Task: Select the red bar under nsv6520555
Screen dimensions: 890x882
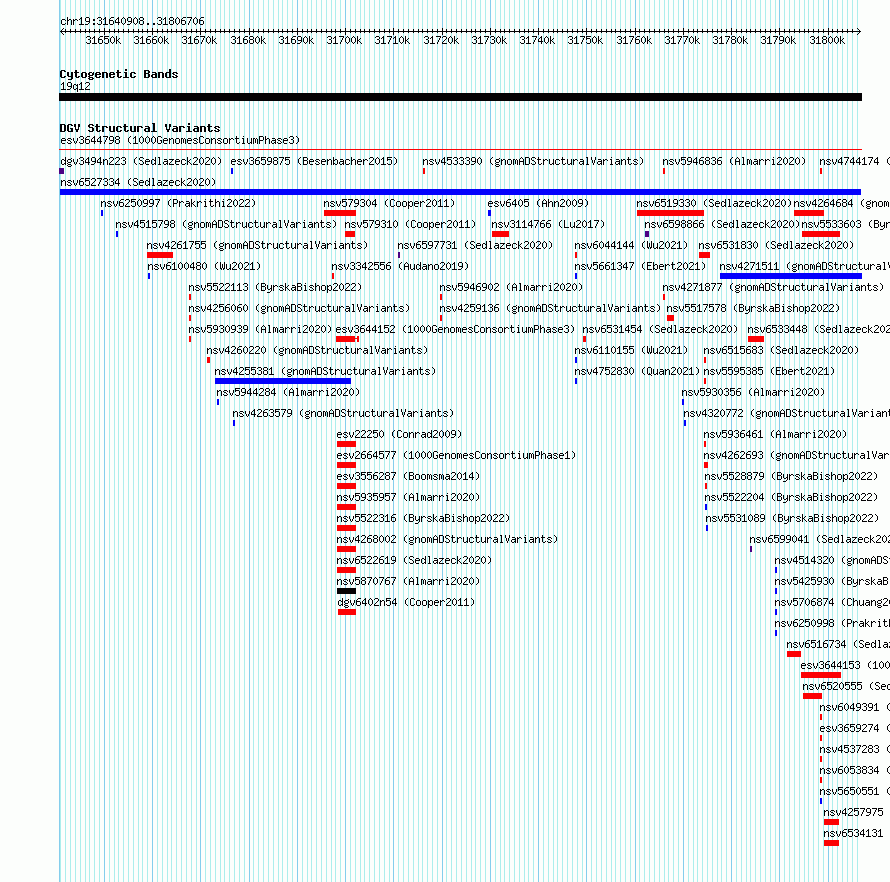Action: (x=812, y=696)
